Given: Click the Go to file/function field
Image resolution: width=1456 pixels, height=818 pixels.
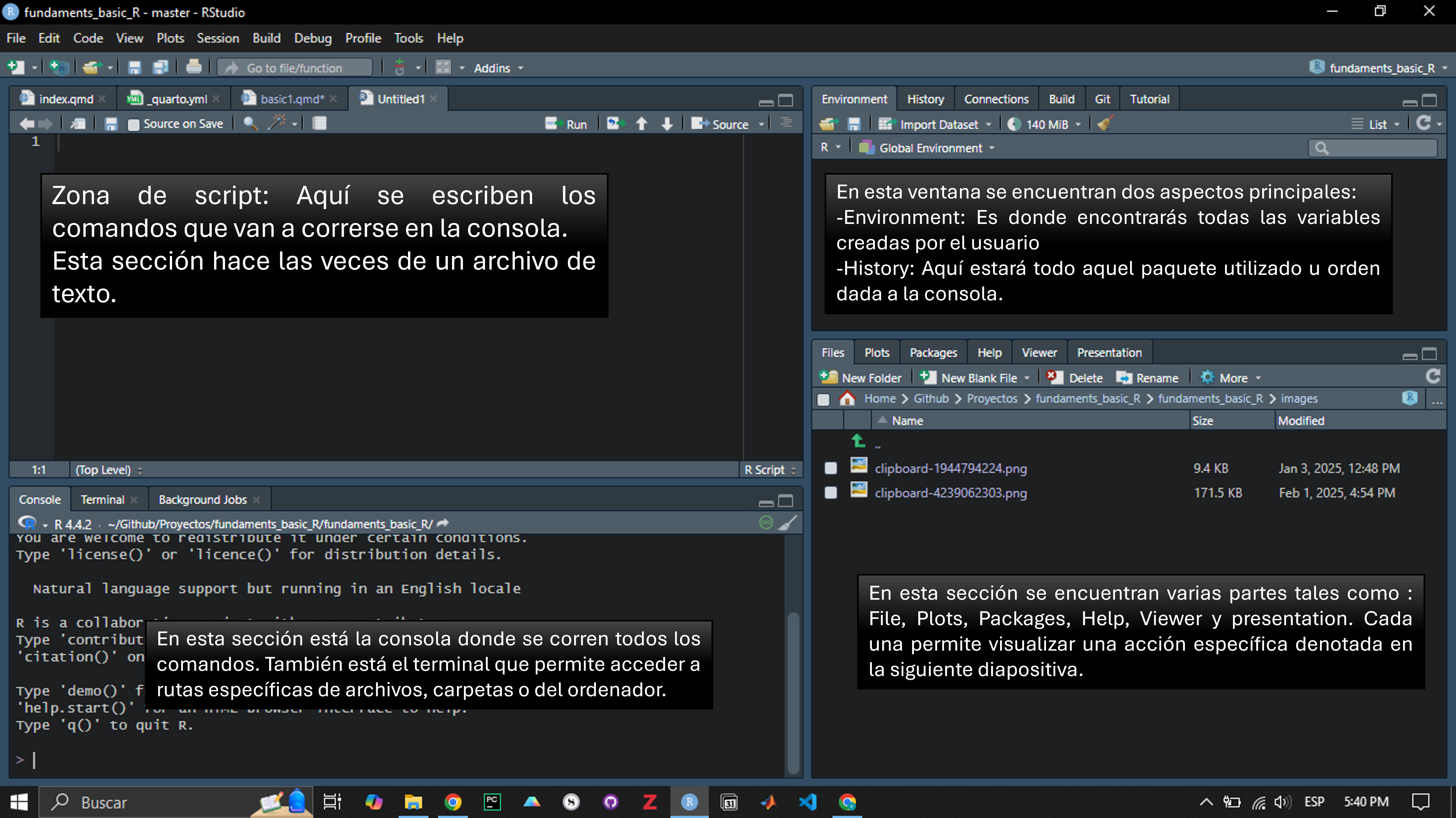Looking at the screenshot, I should [x=295, y=68].
